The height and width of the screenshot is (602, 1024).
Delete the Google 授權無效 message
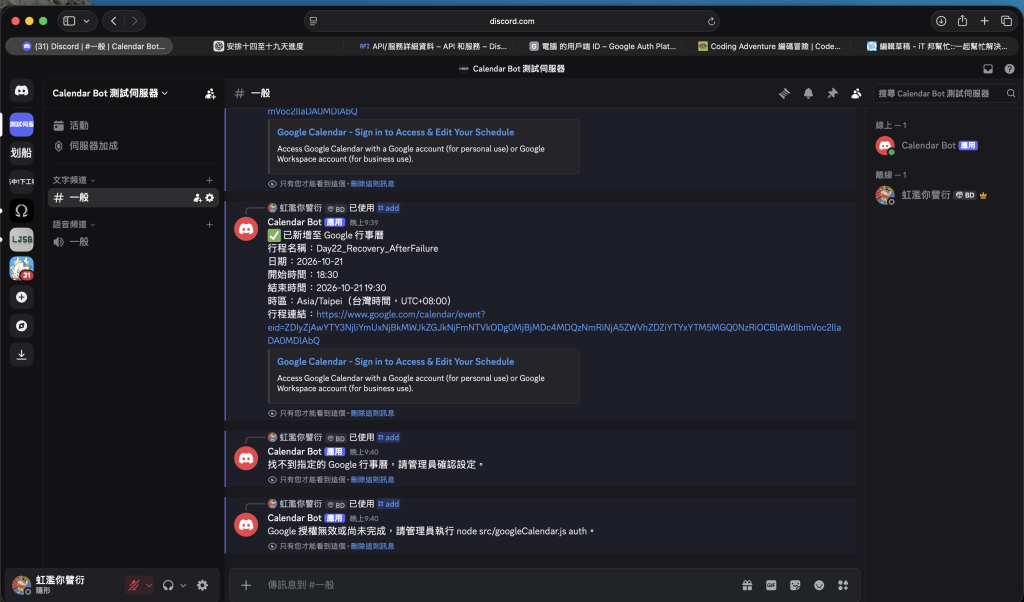click(x=372, y=547)
